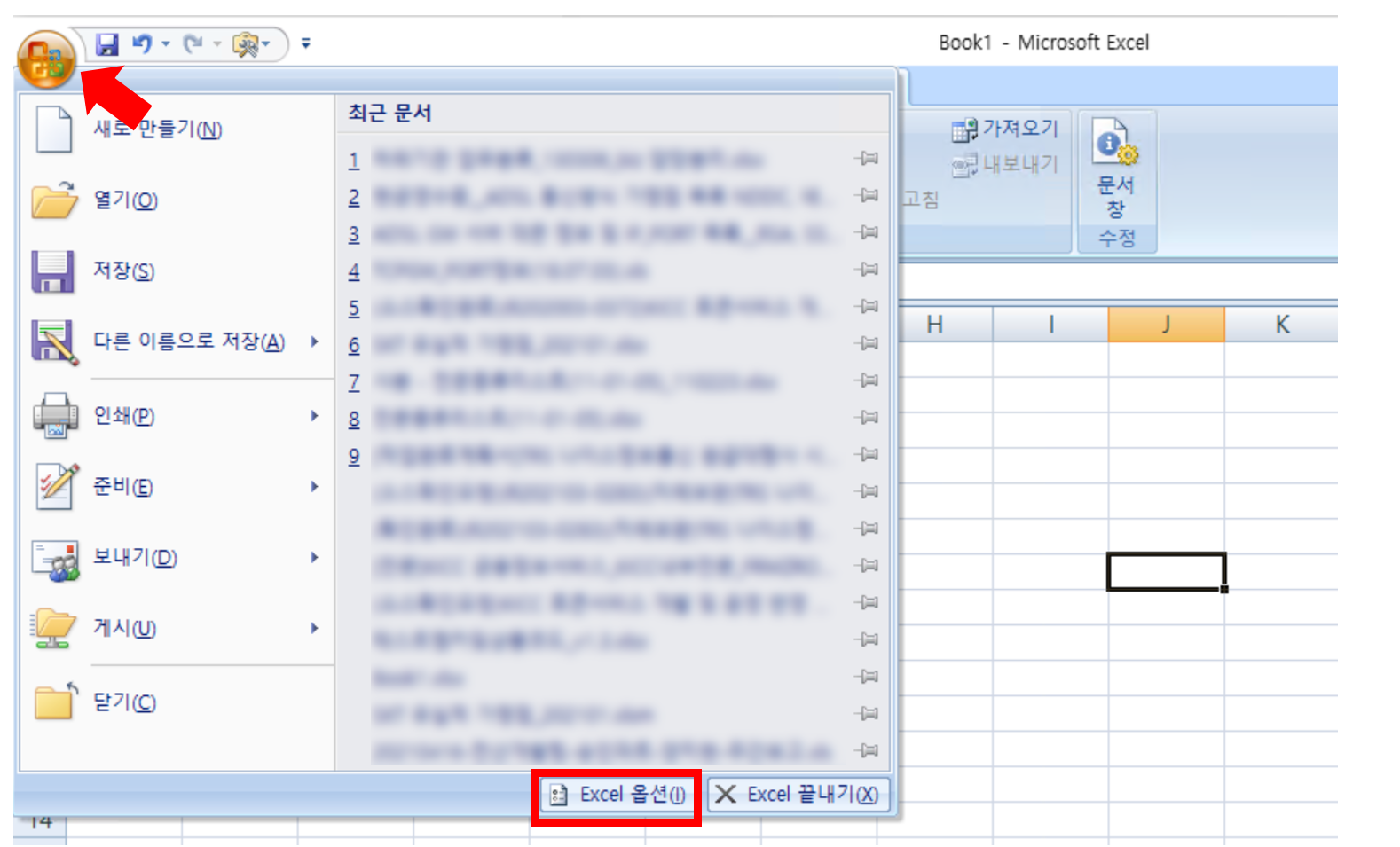Screen dimensions: 1400x847
Task: Pin recent document number 7
Action: (867, 380)
